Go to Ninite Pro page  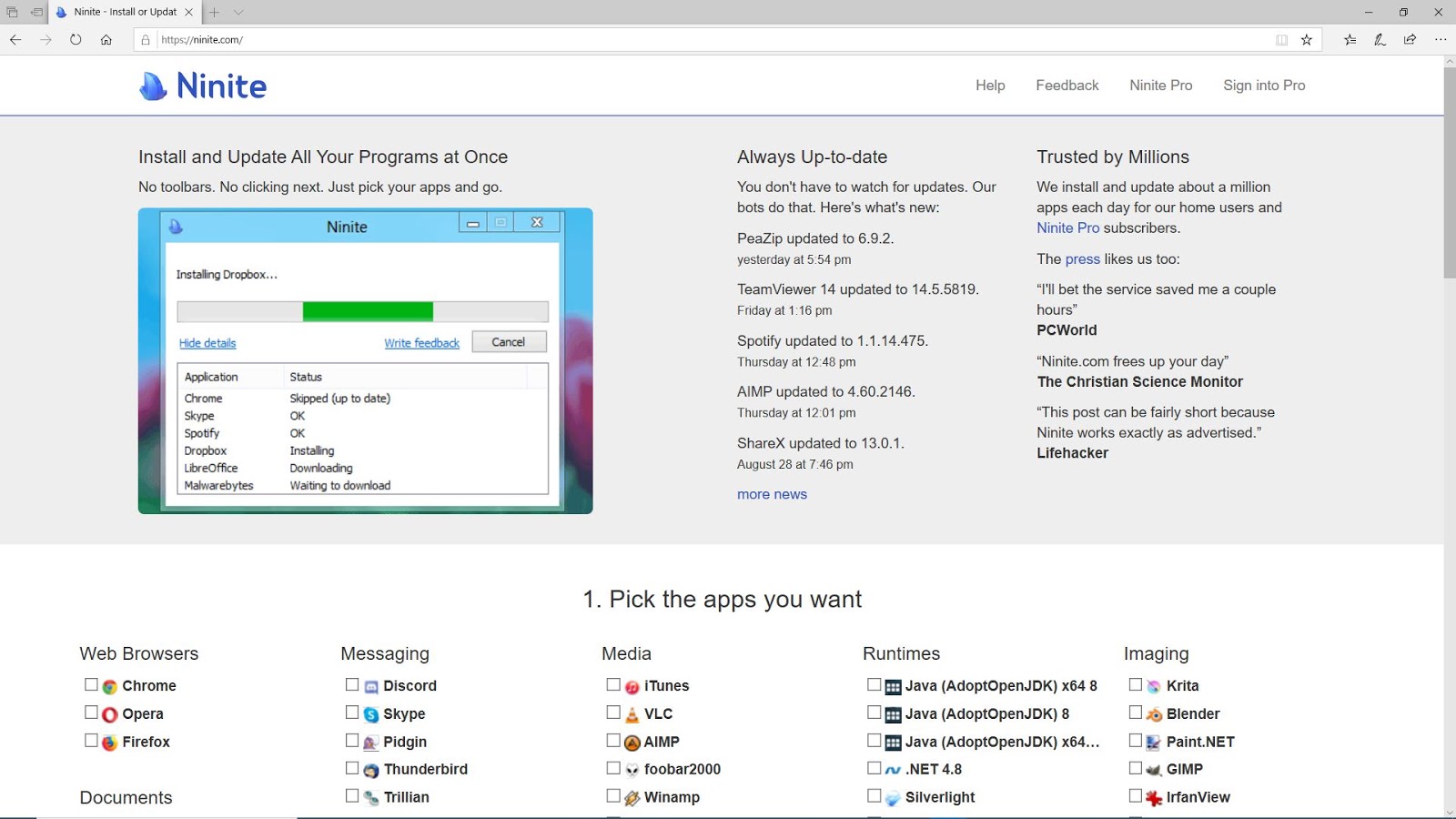click(1160, 86)
